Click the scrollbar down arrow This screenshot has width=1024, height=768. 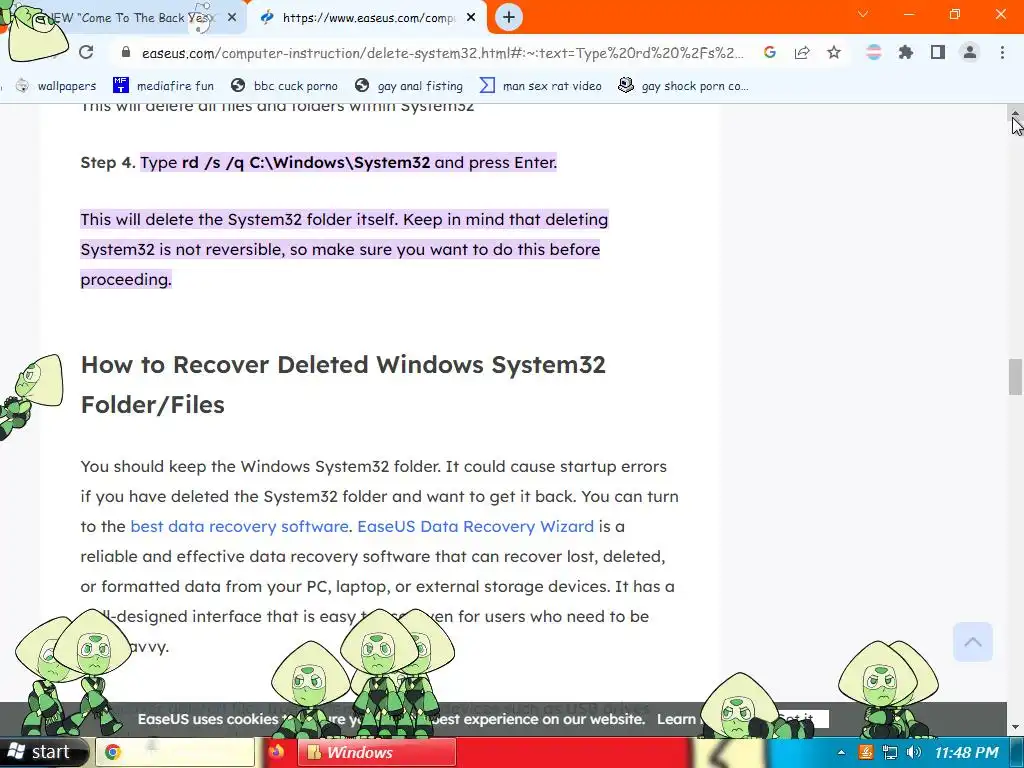pyautogui.click(x=1016, y=726)
